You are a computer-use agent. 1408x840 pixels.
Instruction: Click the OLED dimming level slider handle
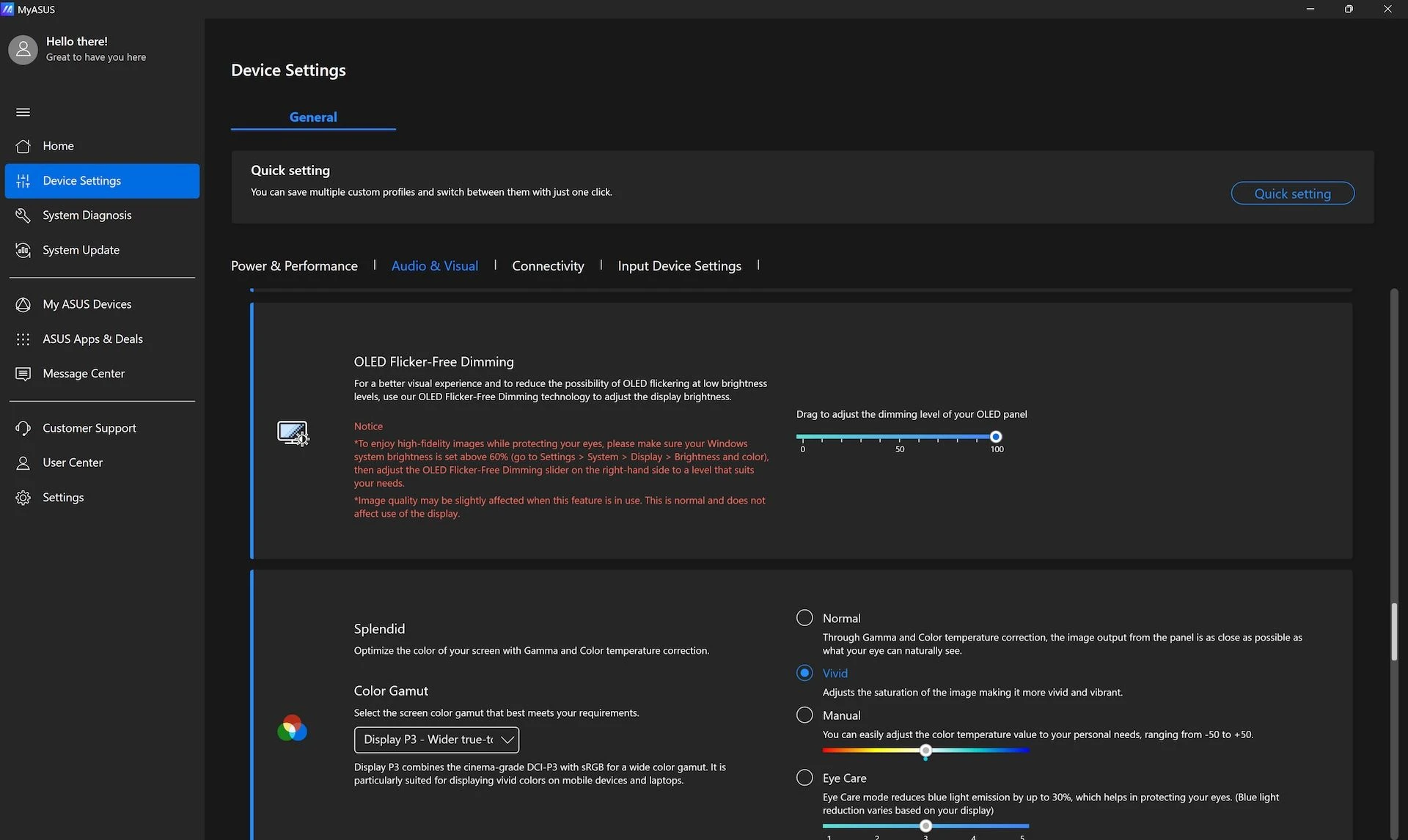[996, 437]
